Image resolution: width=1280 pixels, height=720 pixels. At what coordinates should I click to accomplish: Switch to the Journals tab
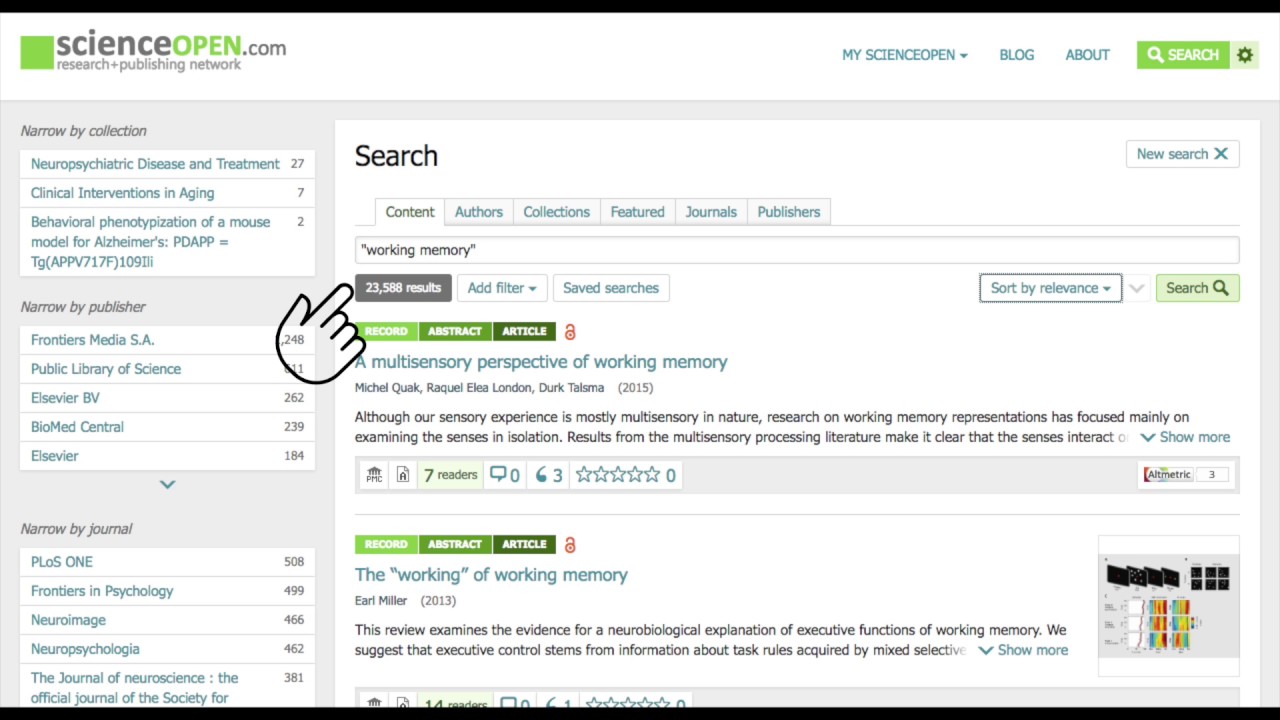[x=711, y=212]
